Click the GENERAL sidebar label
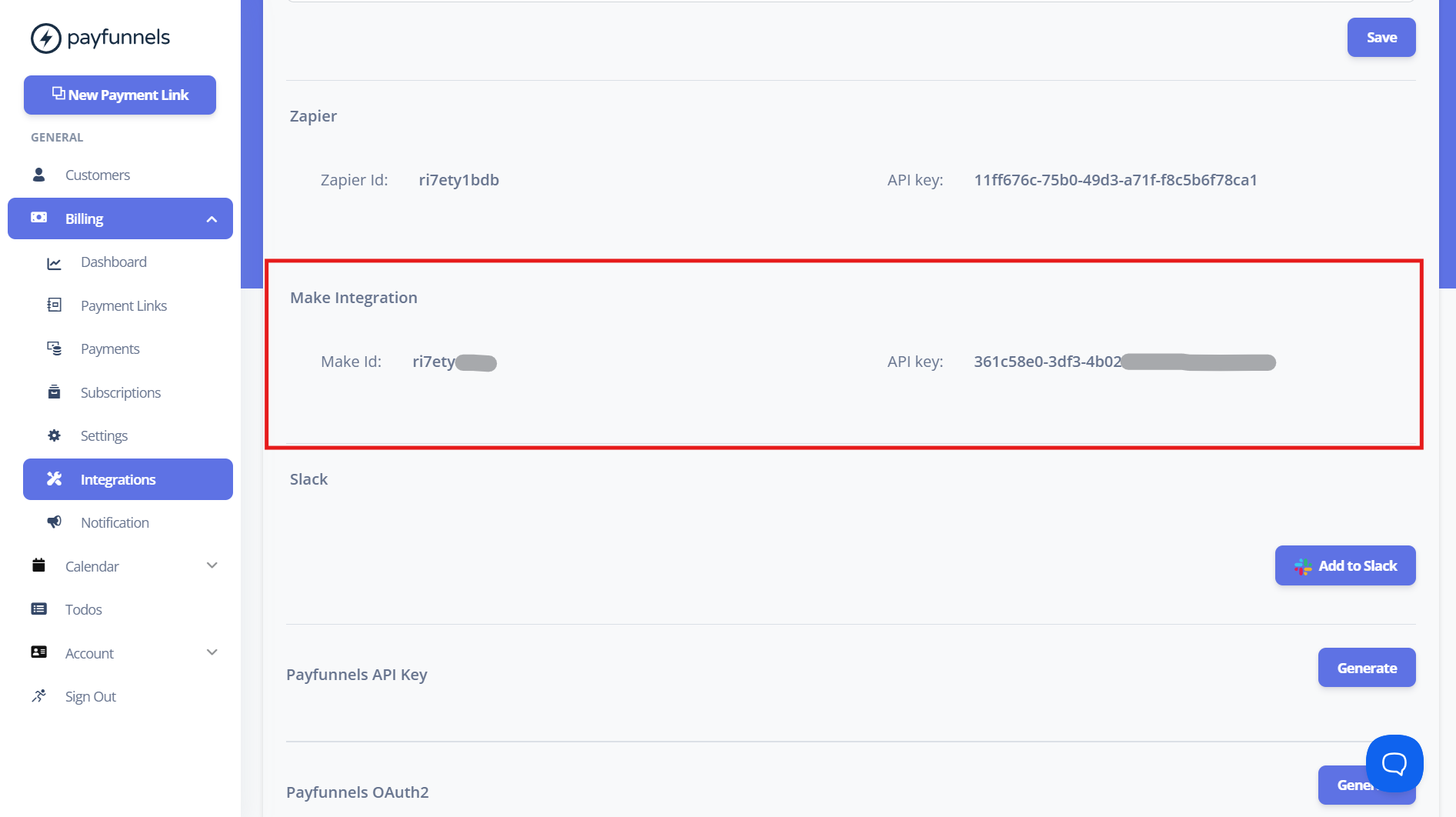Viewport: 1456px width, 817px height. (57, 137)
